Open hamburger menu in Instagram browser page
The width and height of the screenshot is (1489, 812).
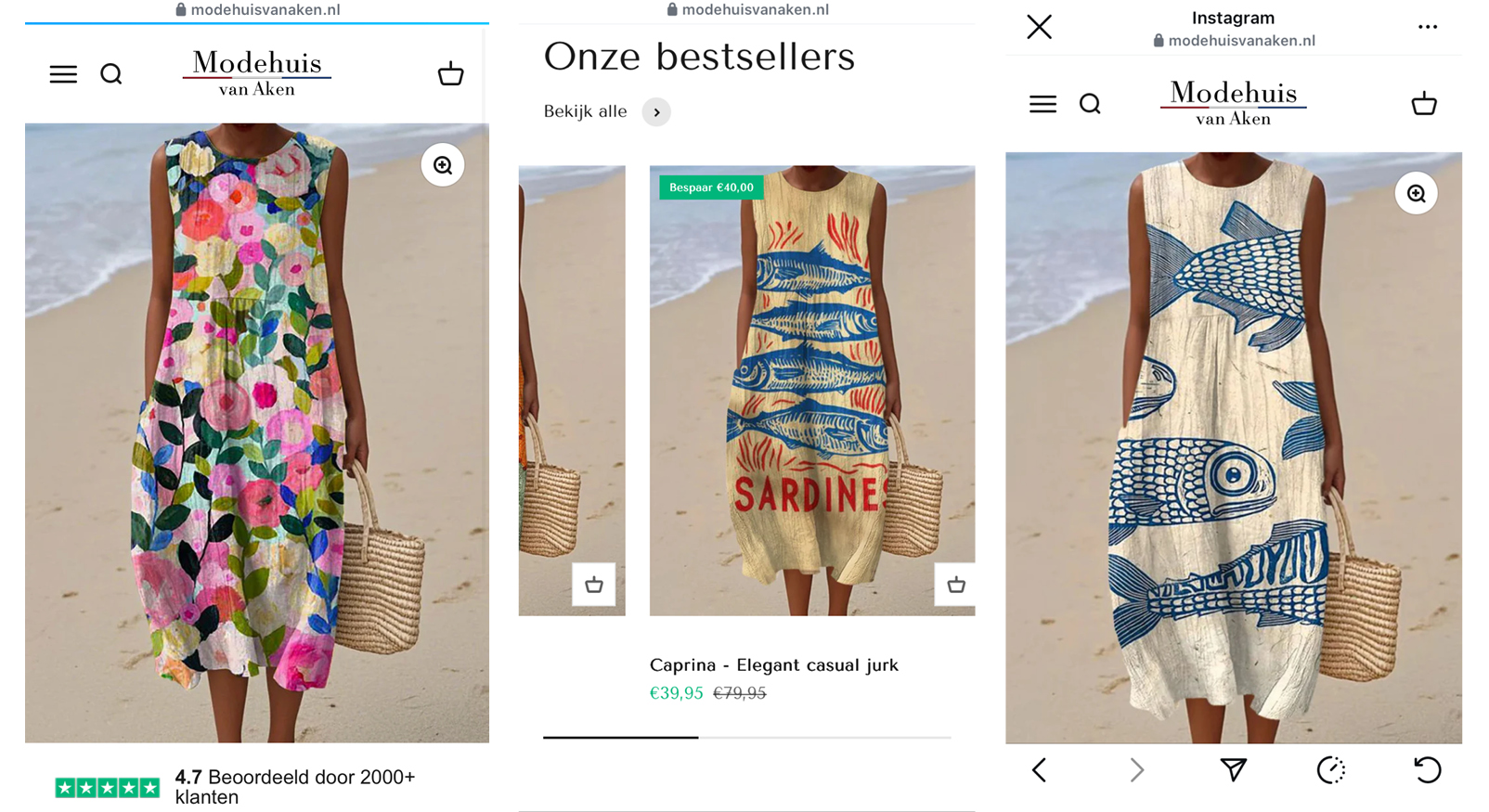coord(1042,104)
